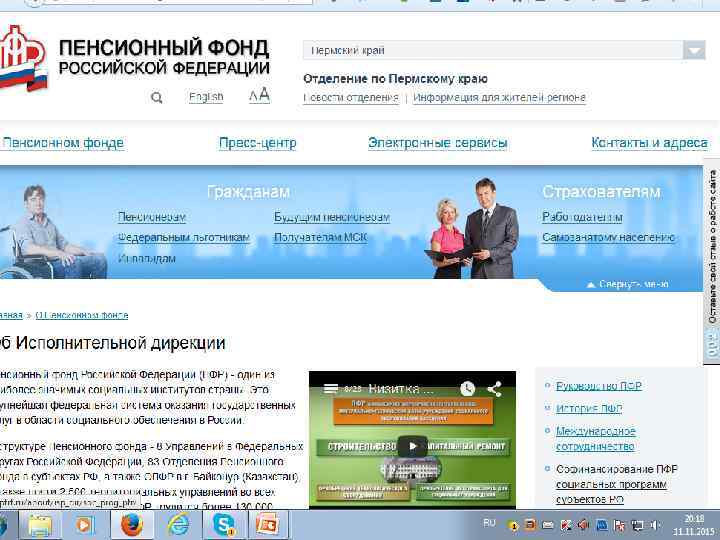The image size is (720, 540).
Task: Open Internet Explorer from the taskbar
Action: coord(177,525)
